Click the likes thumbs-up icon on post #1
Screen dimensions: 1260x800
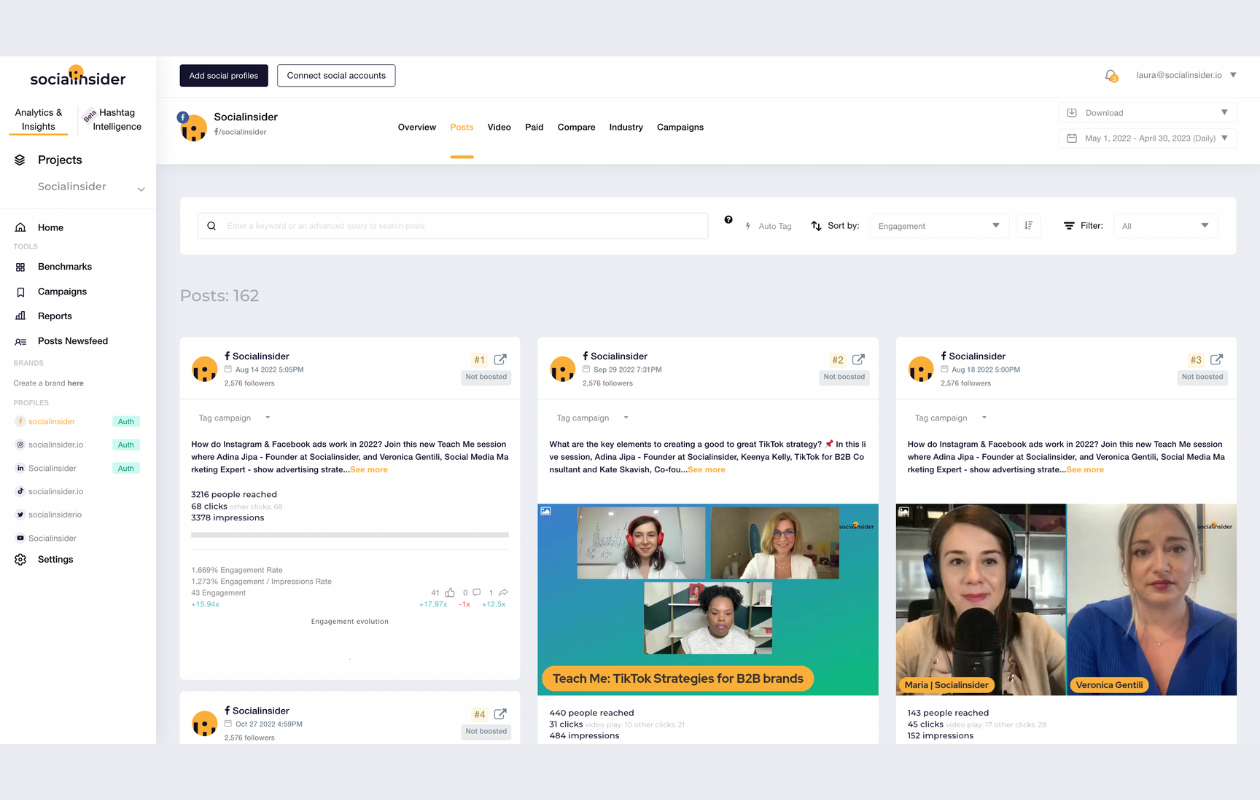click(x=450, y=593)
